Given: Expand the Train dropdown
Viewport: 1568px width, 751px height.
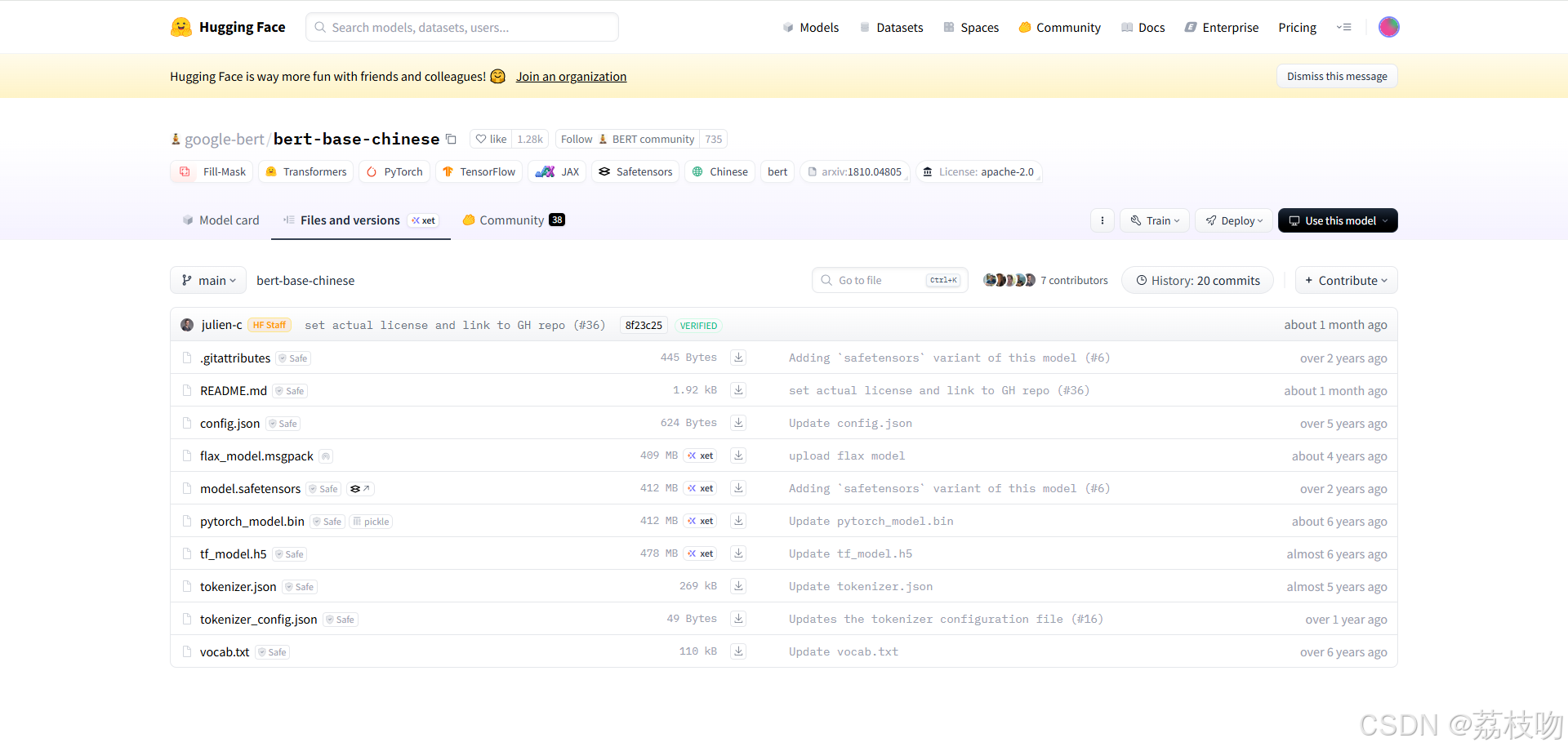Looking at the screenshot, I should pyautogui.click(x=1155, y=220).
